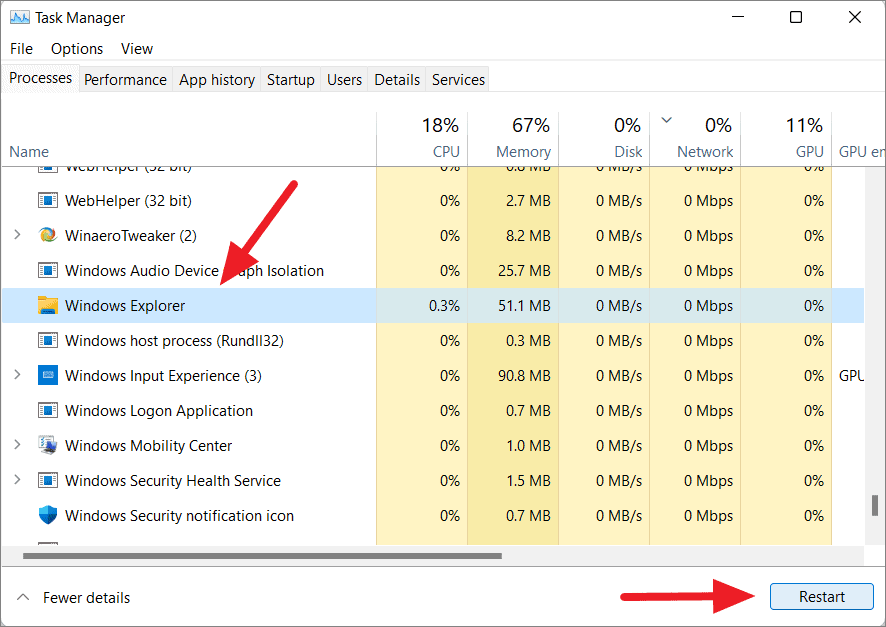The width and height of the screenshot is (886, 627).
Task: Click the Windows Explorer folder icon
Action: pyautogui.click(x=48, y=305)
